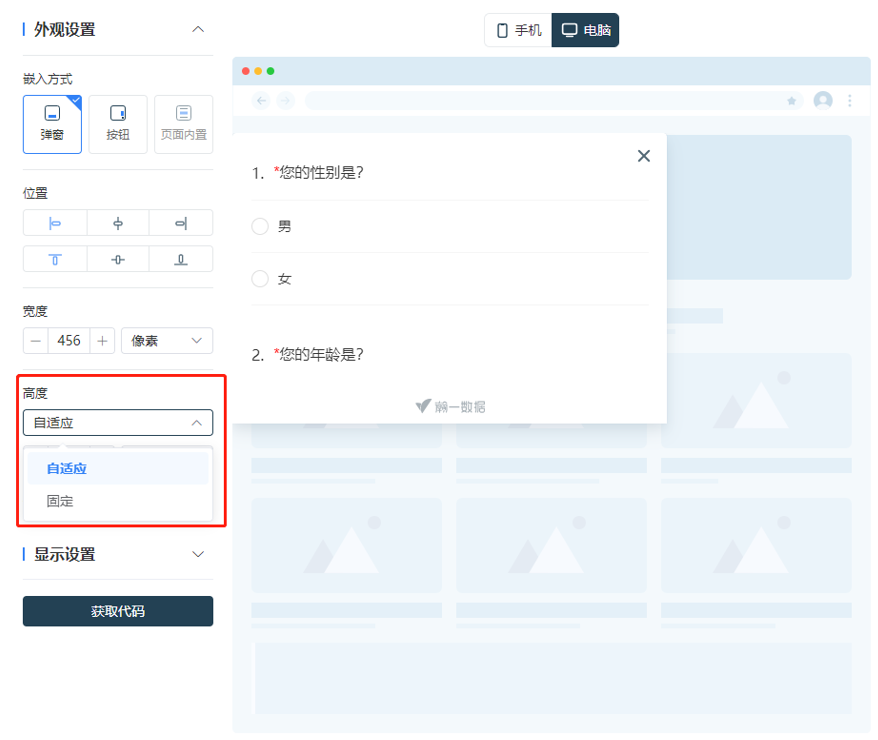Screen dimensions: 878x740
Task: Decrease width with the minus button
Action: (36, 341)
